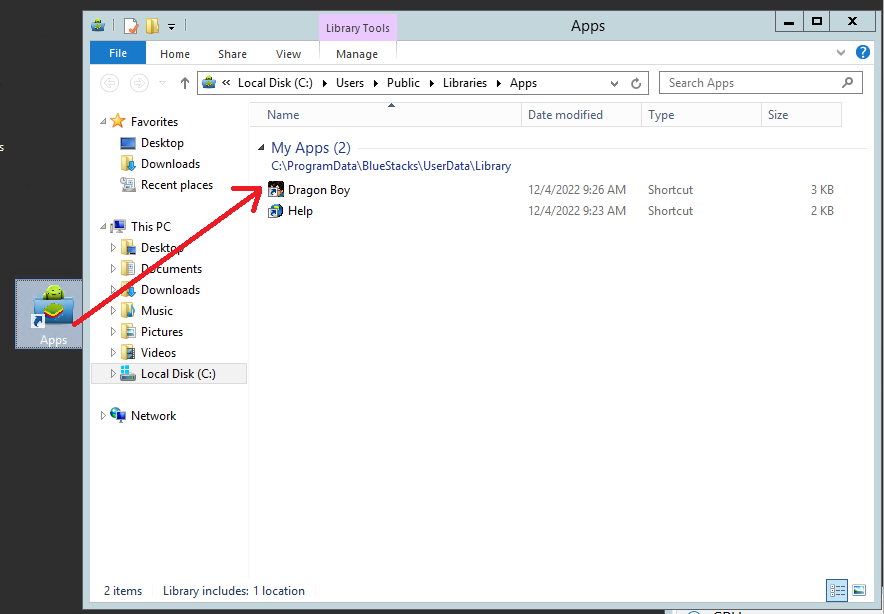Switch to Details view layout icon
This screenshot has width=884, height=614.
point(837,590)
